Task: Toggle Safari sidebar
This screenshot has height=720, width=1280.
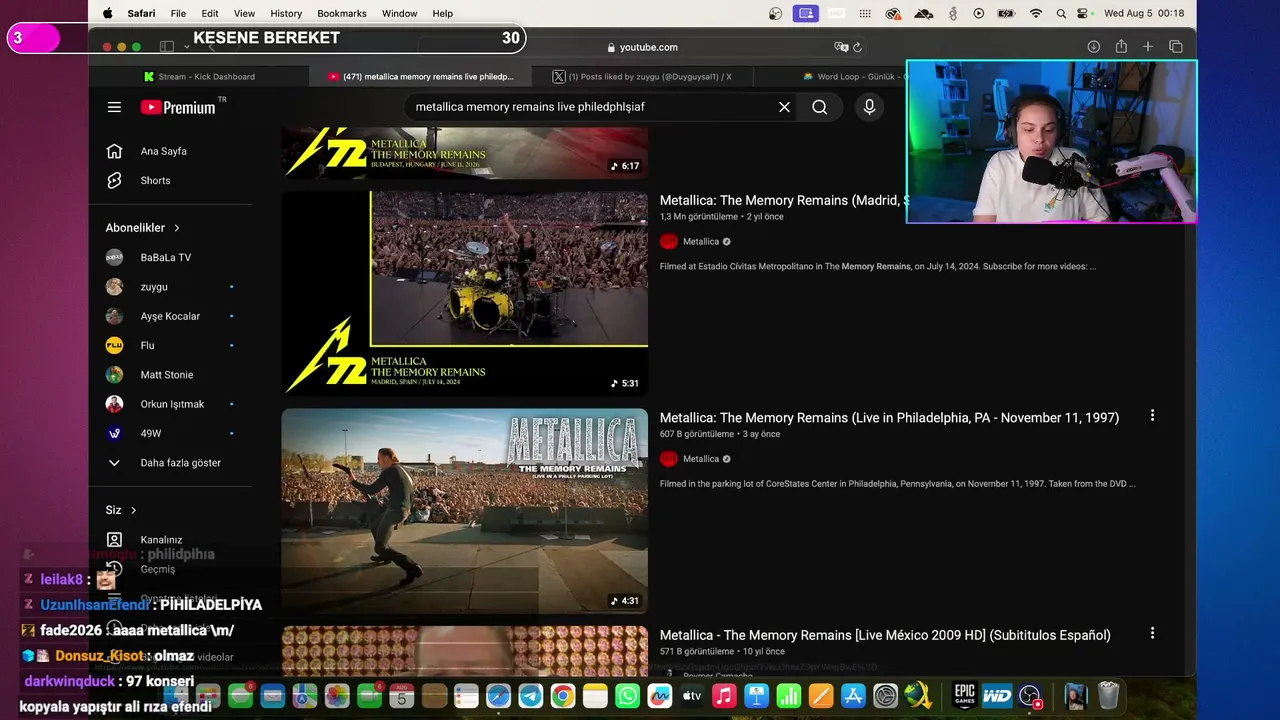Action: point(167,47)
